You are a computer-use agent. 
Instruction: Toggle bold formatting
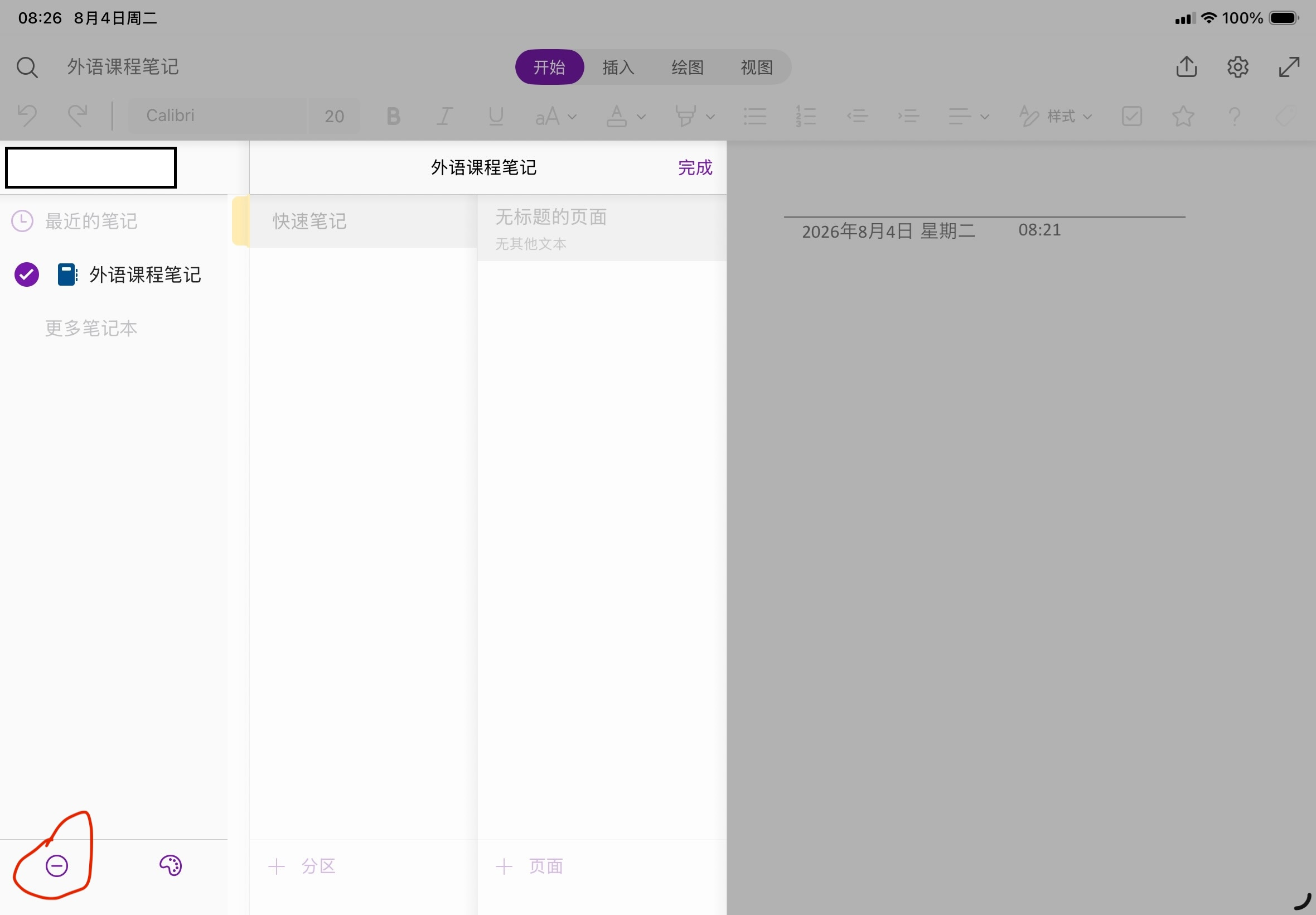coord(393,117)
